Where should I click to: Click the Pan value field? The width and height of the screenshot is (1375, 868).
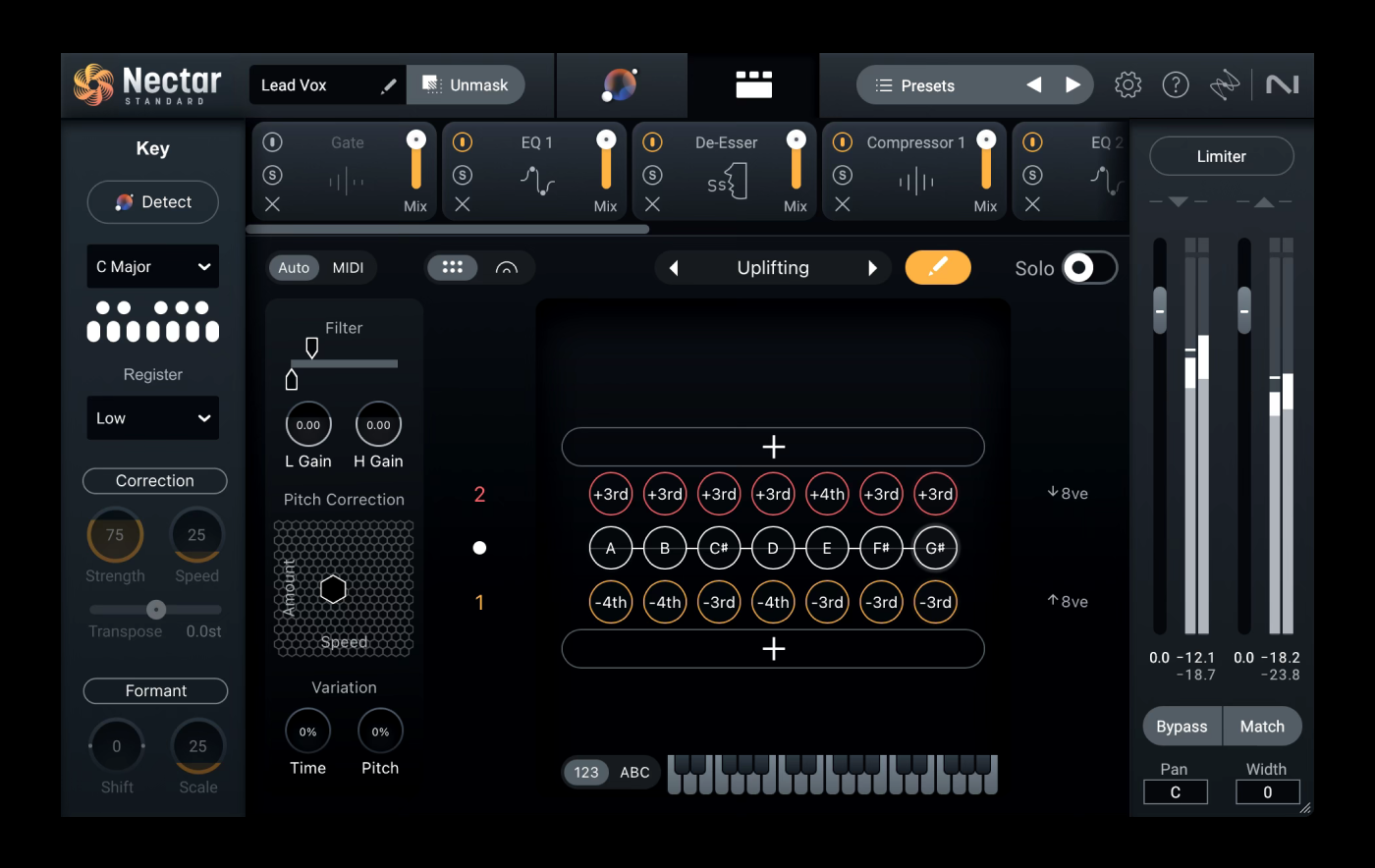(x=1176, y=792)
